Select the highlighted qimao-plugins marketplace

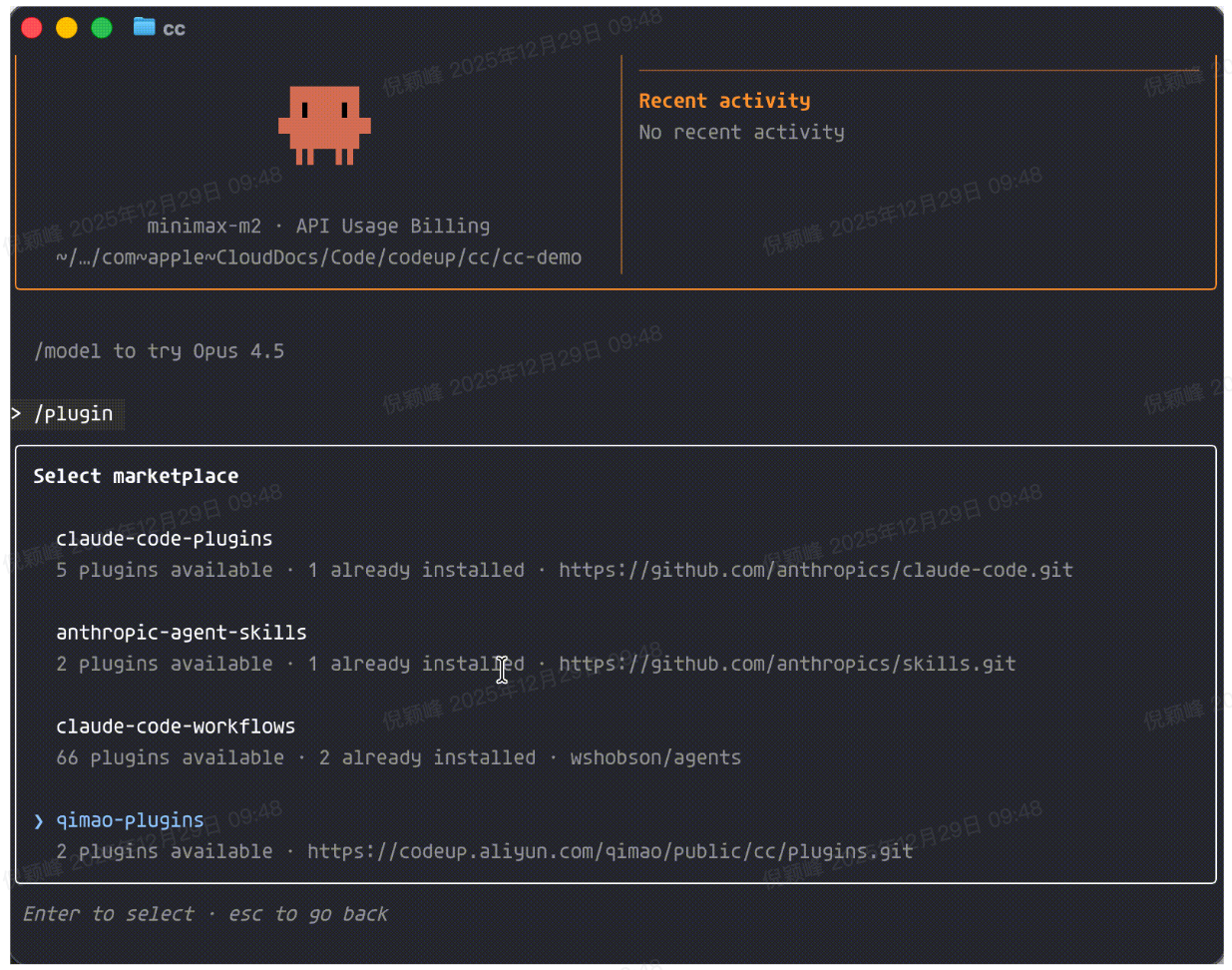coord(130,820)
